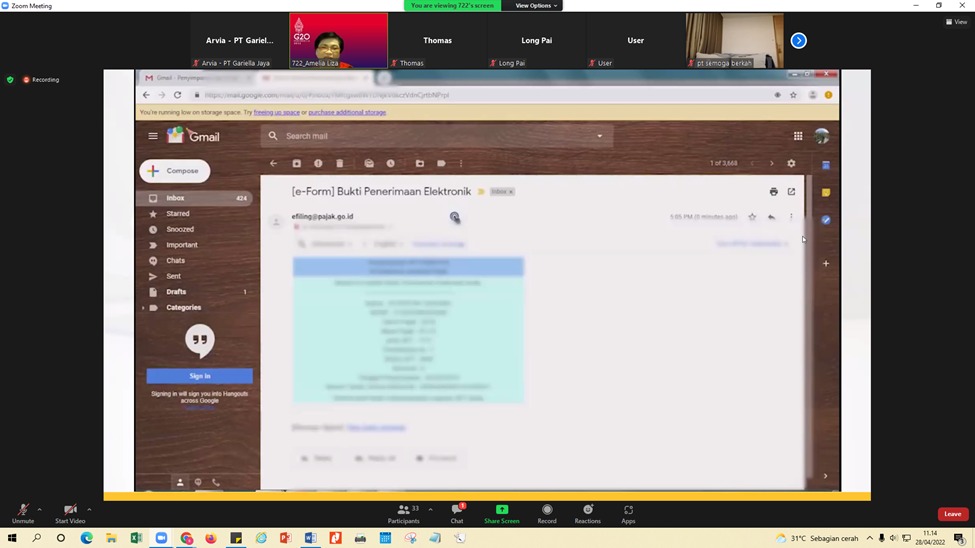Open the Reactions menu
975x548 pixels.
click(x=587, y=513)
